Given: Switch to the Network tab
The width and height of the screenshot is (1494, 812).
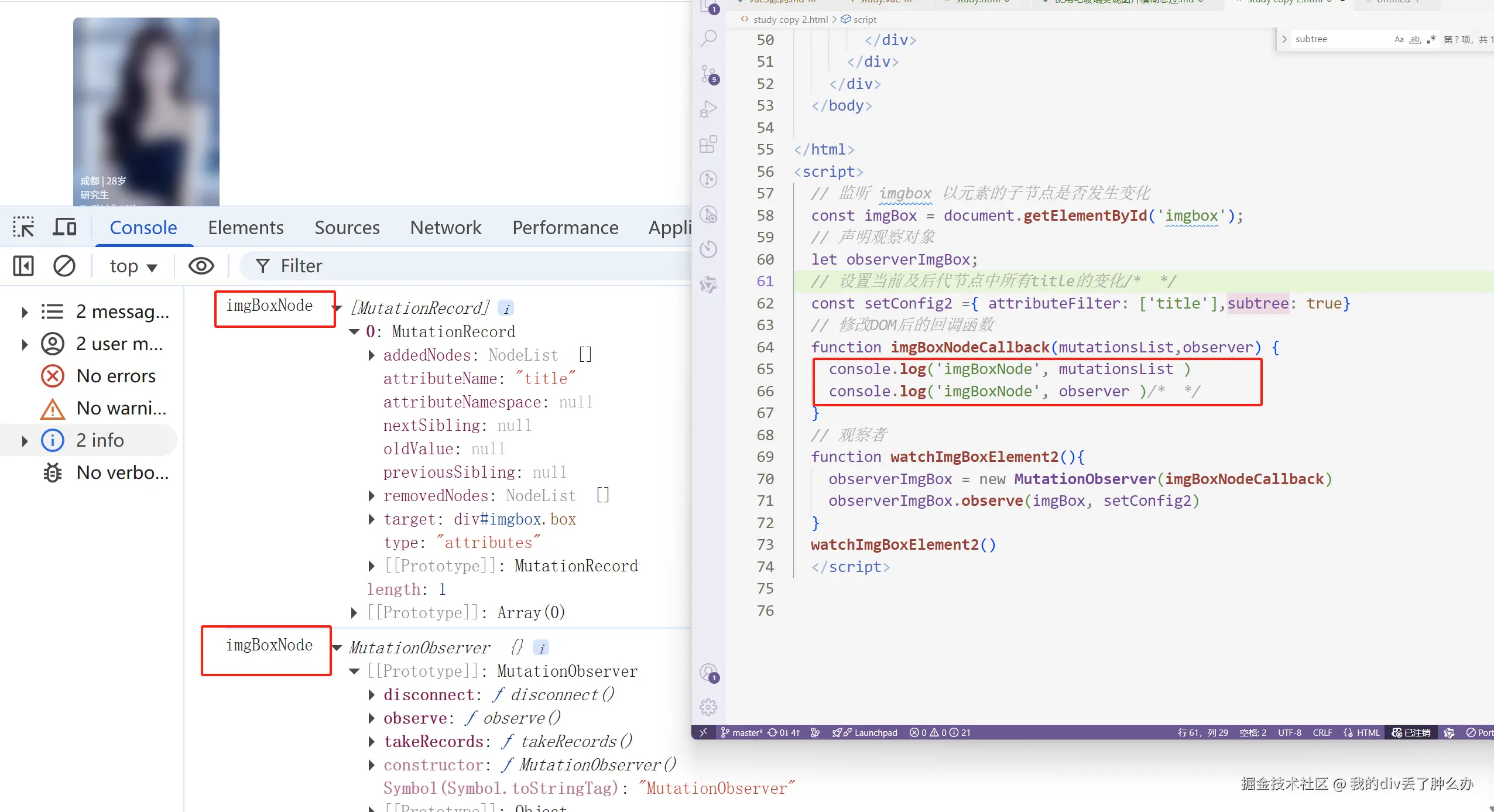Looking at the screenshot, I should [x=446, y=227].
